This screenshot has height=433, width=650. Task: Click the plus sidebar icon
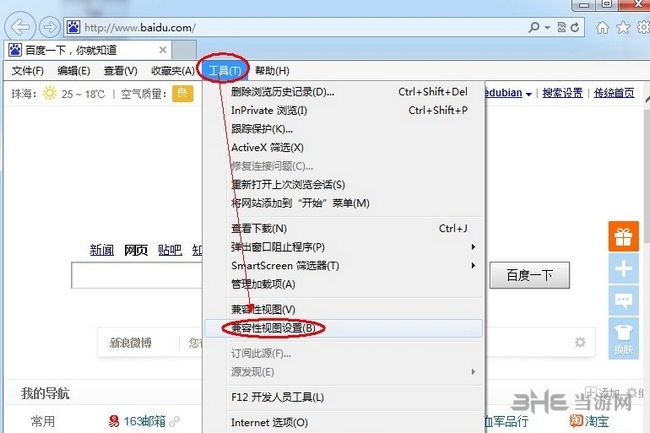(623, 269)
